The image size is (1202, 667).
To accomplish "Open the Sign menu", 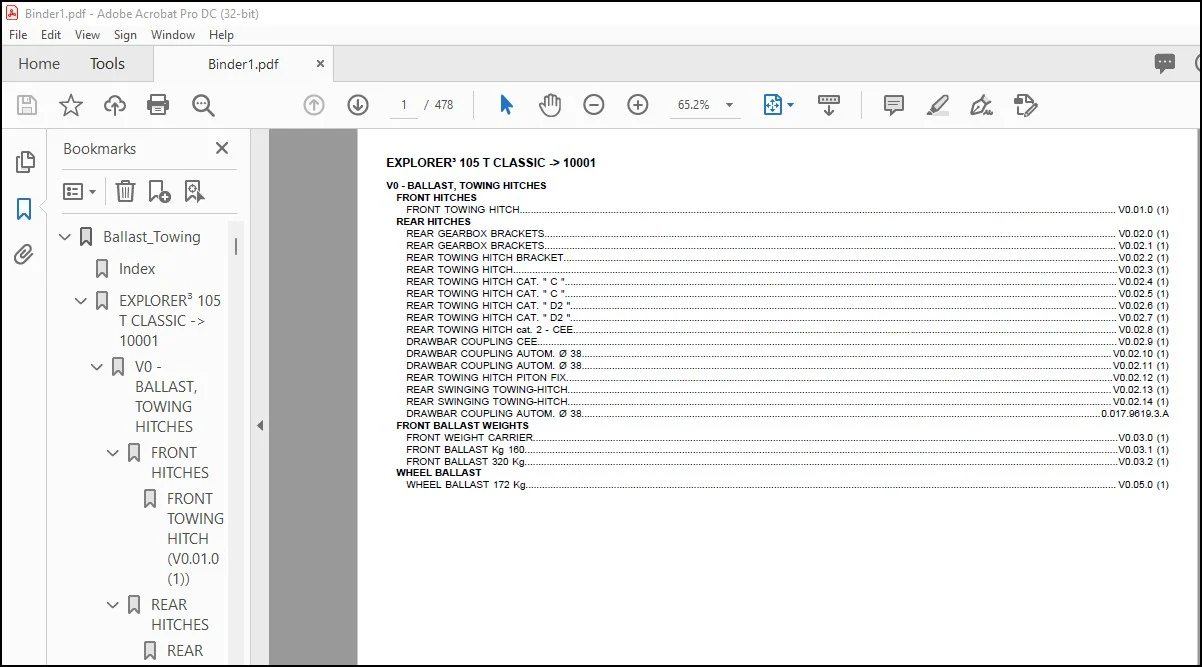I will click(125, 34).
